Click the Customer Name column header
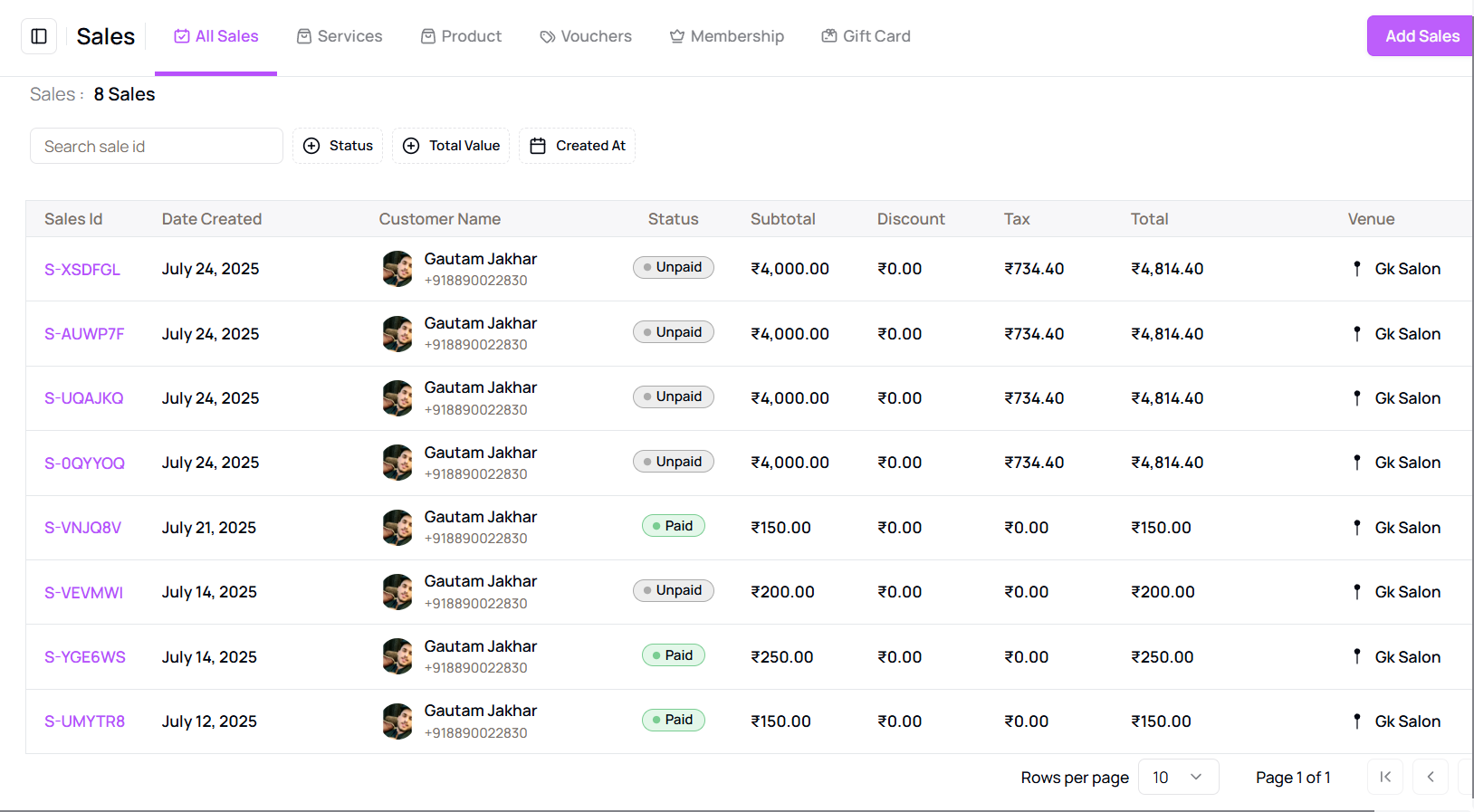Image resolution: width=1474 pixels, height=812 pixels. (440, 219)
